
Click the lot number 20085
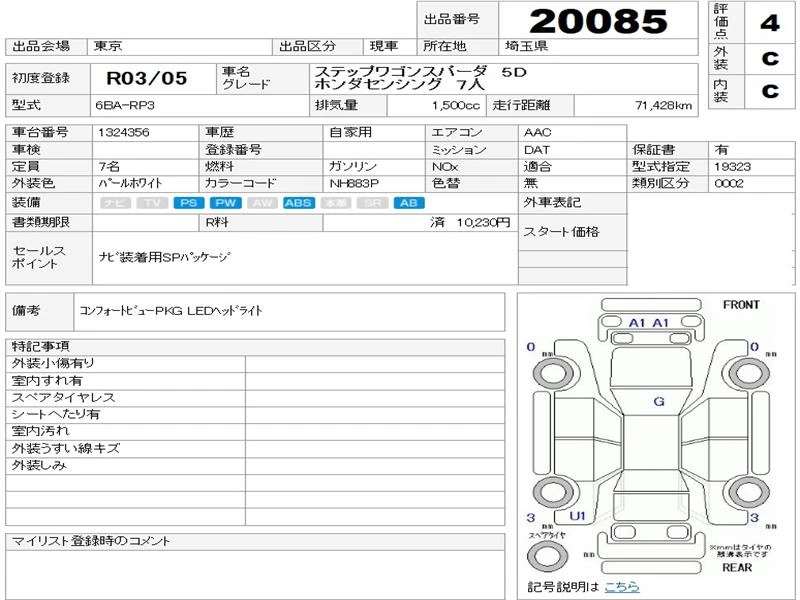(597, 20)
